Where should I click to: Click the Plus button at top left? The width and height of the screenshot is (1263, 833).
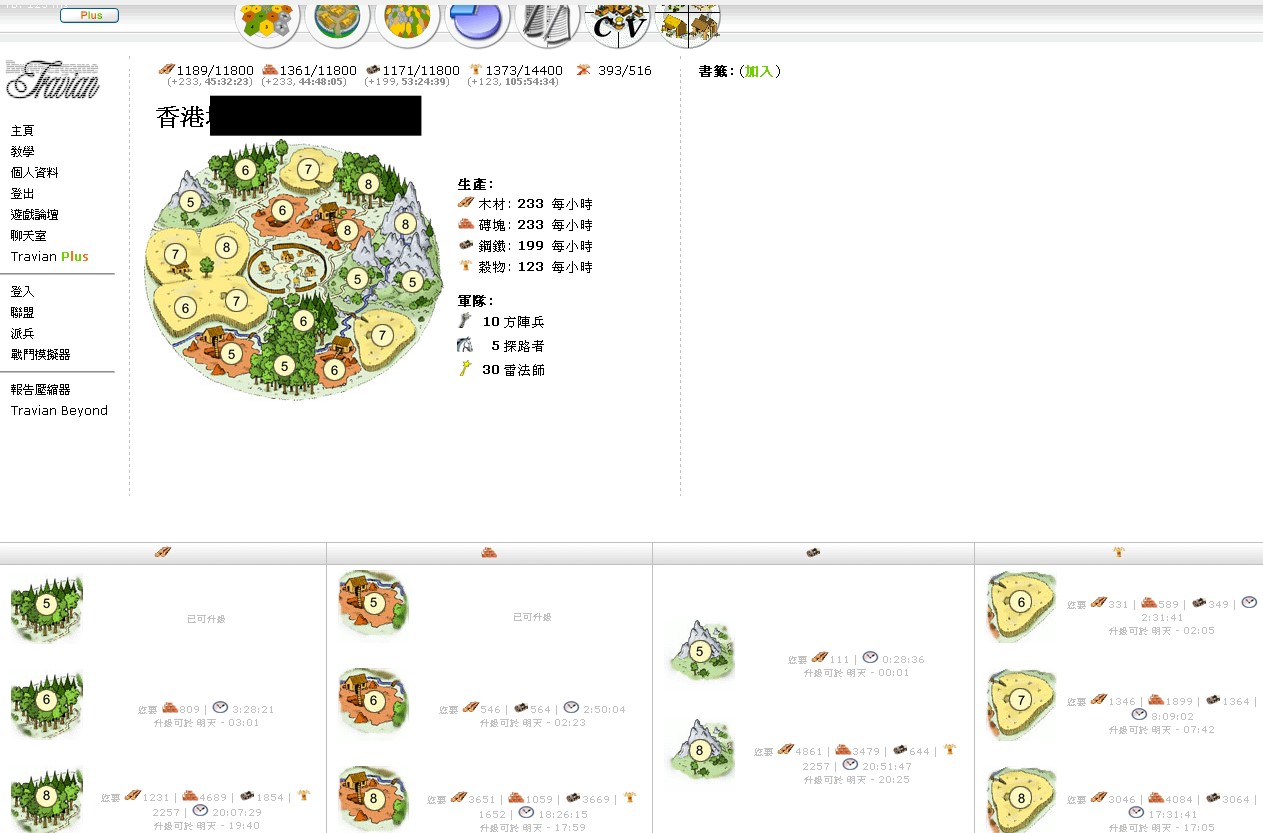tap(89, 15)
